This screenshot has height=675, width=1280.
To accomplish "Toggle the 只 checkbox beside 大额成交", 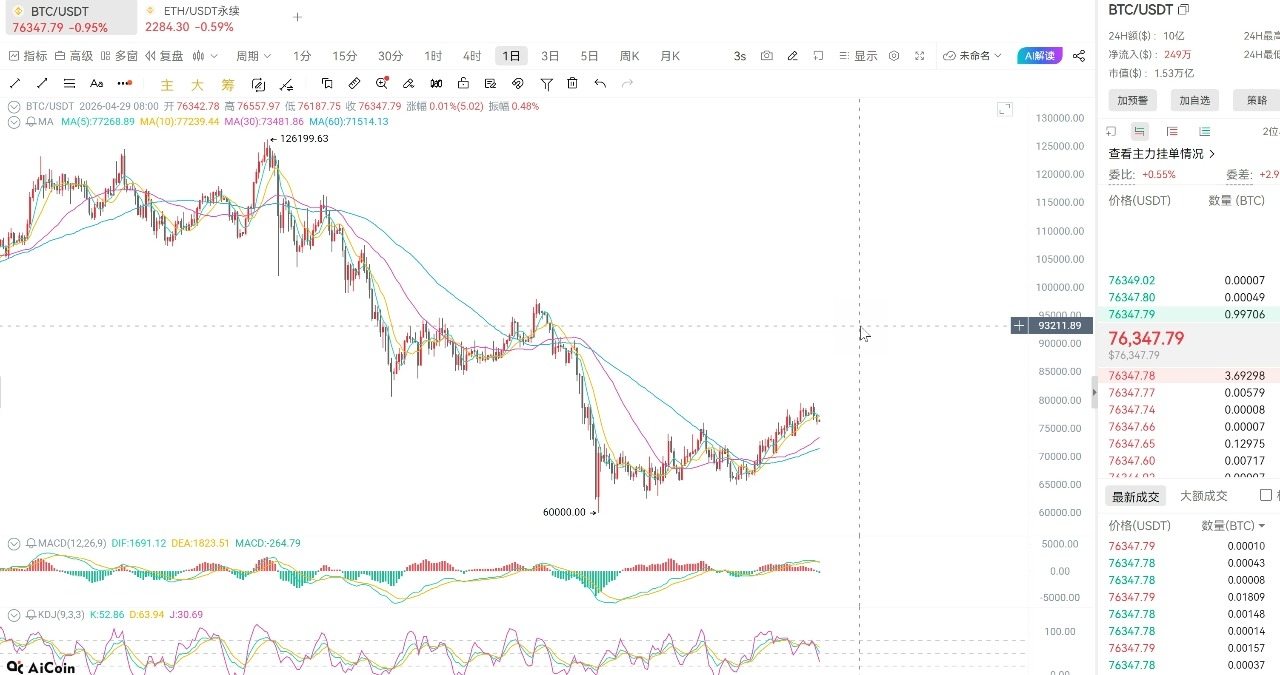I will (x=1266, y=495).
